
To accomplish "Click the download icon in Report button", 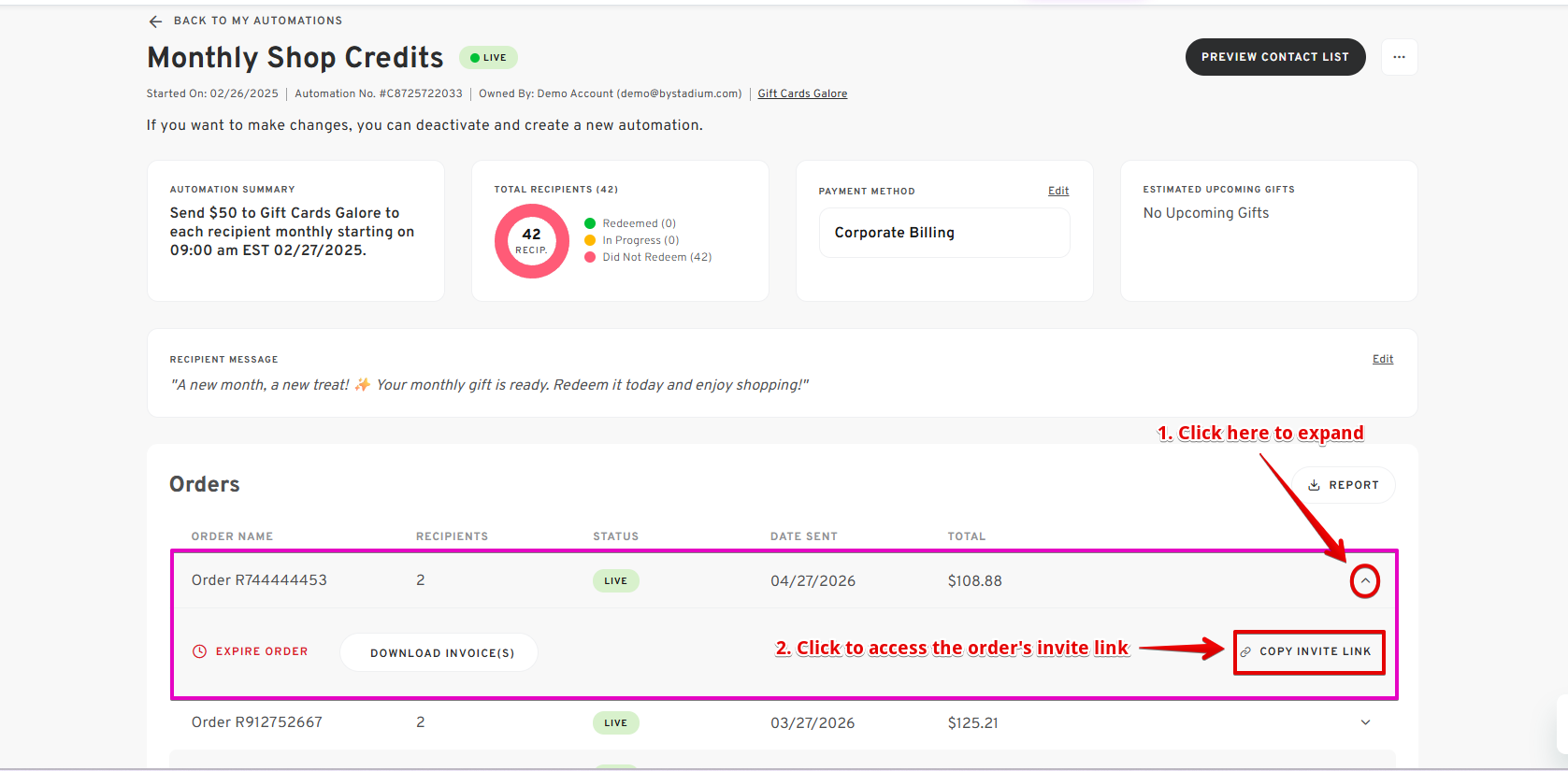I will [1314, 485].
